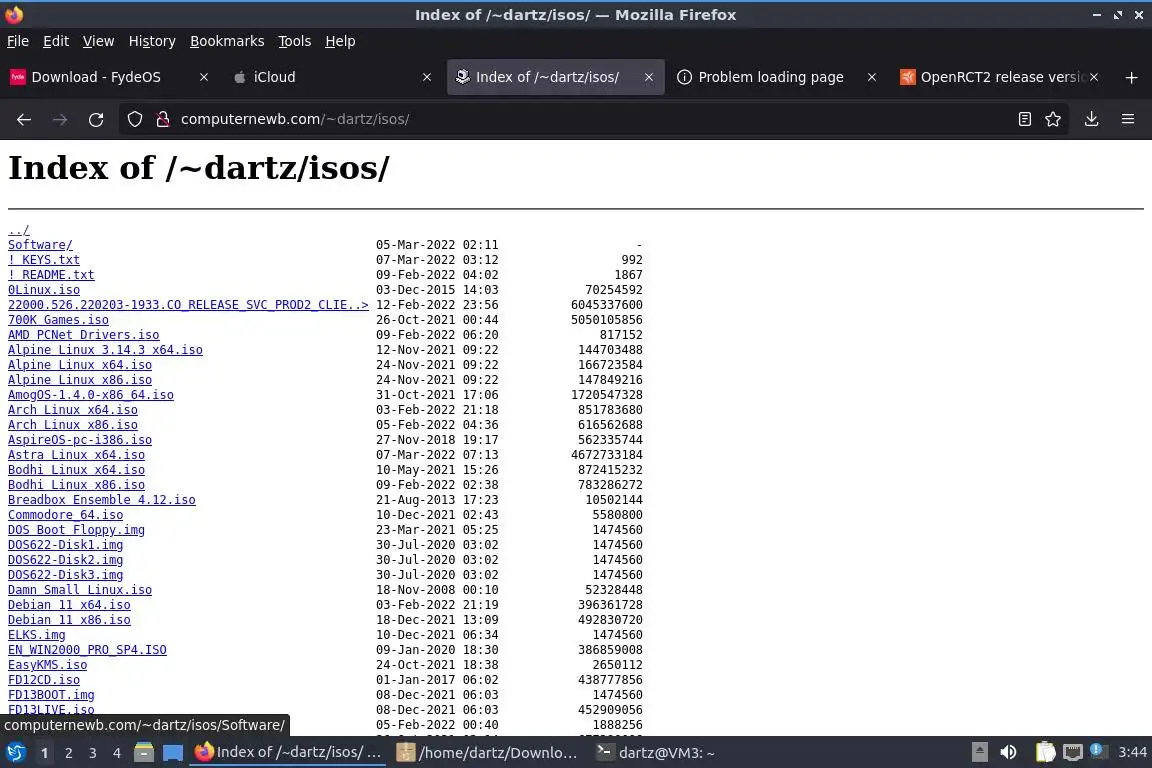Open parent directory ../ link

coord(19,230)
